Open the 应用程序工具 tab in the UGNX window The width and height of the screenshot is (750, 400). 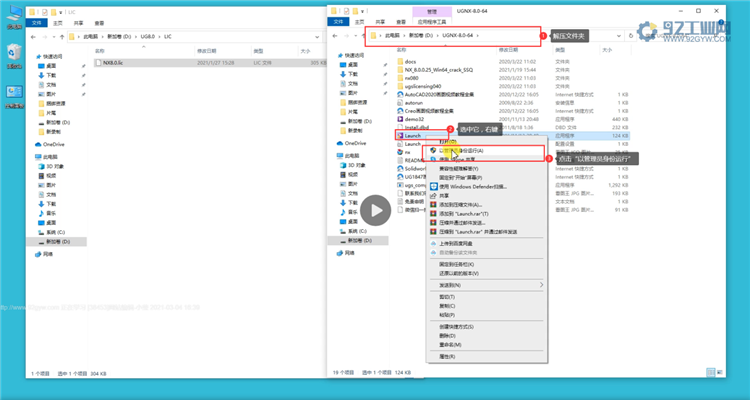pyautogui.click(x=431, y=22)
